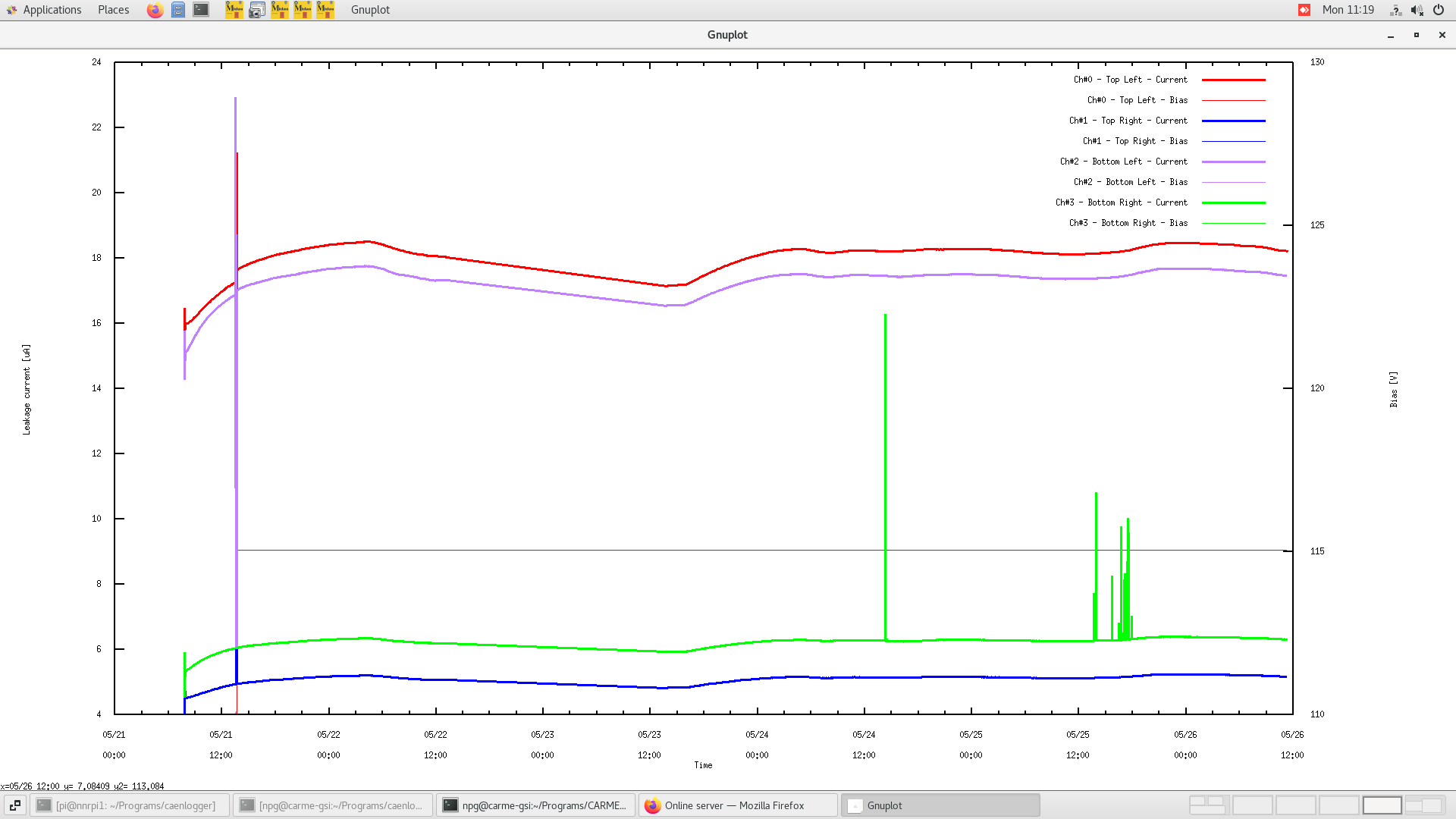Switch to the first workspace in pager
Viewport: 1456px width, 819px height.
tap(1208, 805)
